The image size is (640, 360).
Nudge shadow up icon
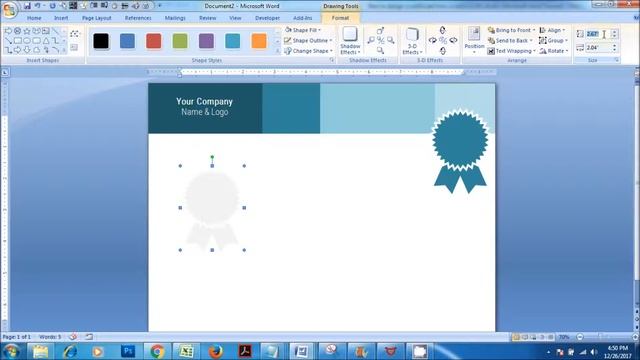380,31
